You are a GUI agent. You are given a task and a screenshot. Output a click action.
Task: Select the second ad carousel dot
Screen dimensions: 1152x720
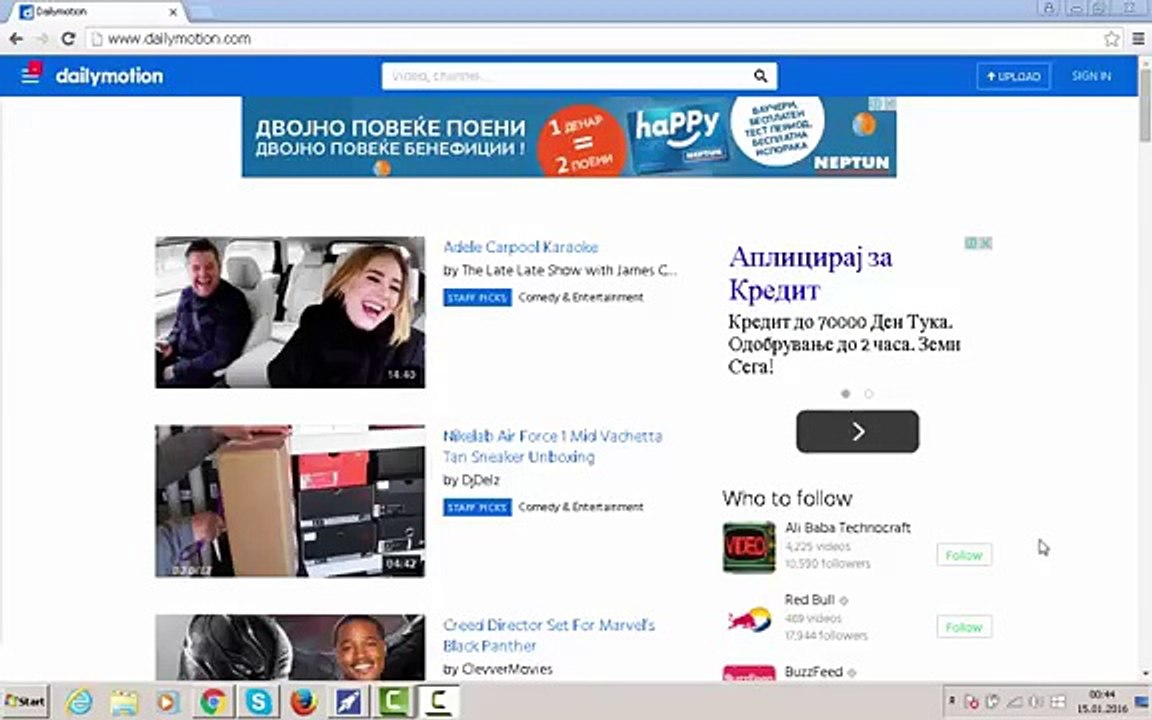point(869,394)
